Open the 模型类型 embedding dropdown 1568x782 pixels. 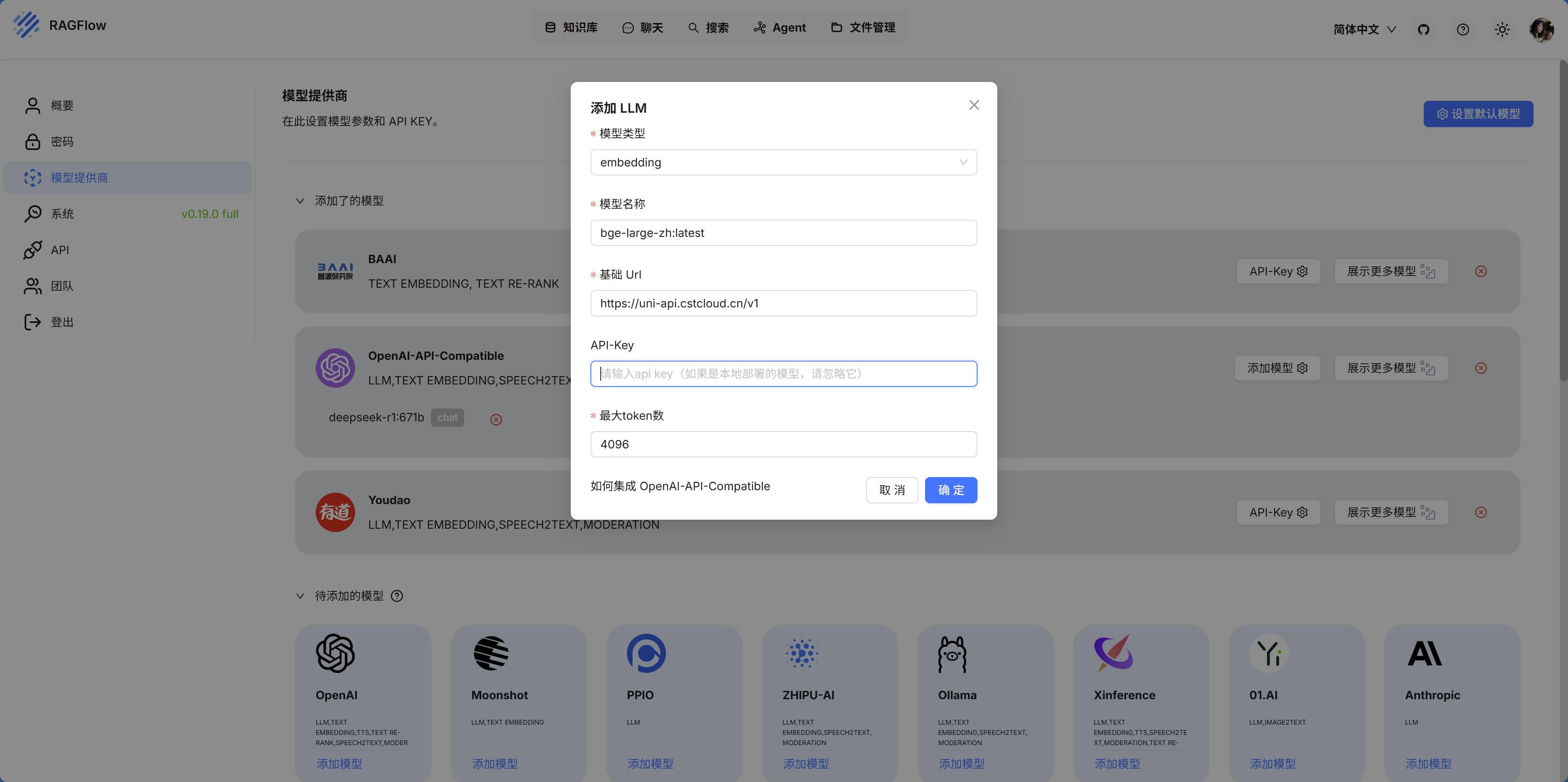(x=784, y=162)
